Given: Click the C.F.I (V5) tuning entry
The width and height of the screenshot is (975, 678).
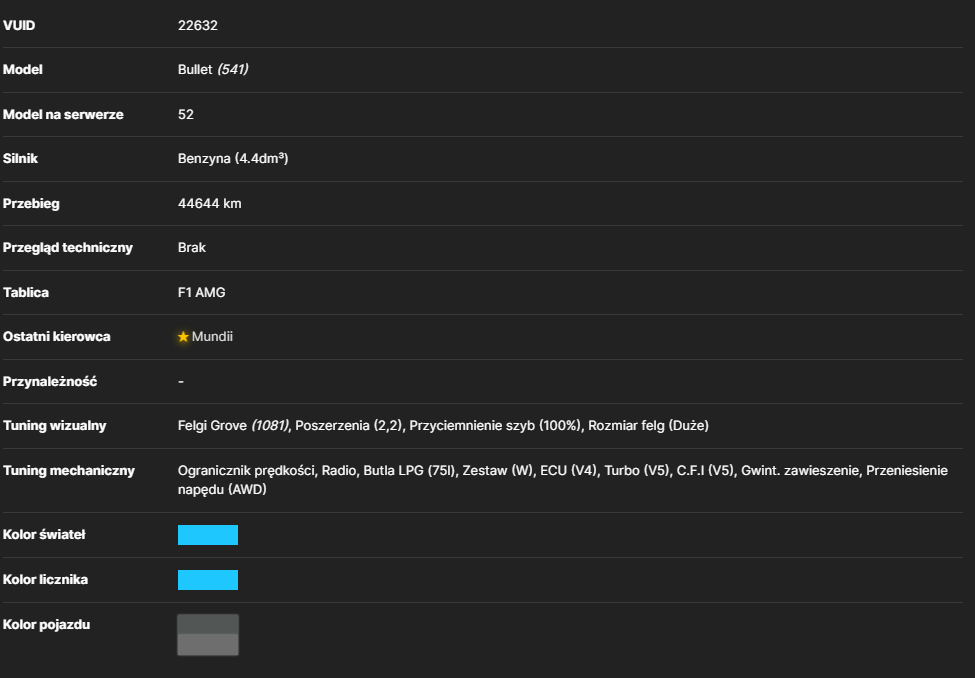Looking at the screenshot, I should point(705,471).
